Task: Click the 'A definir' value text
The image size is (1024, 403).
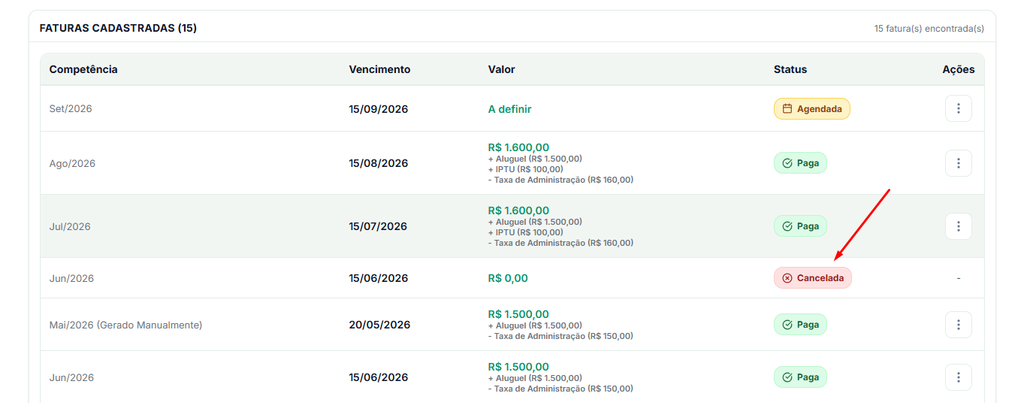Action: tap(509, 109)
